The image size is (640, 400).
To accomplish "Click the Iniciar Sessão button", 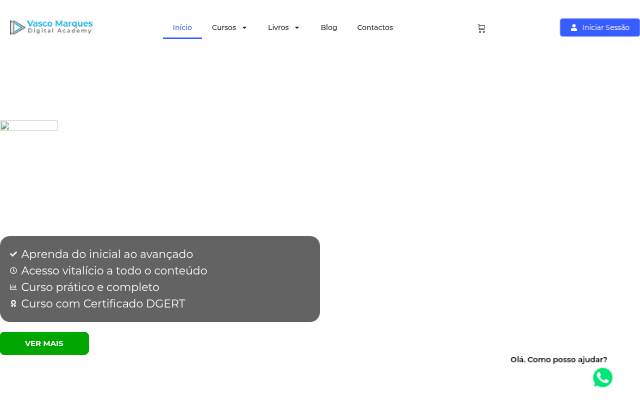I will (600, 27).
